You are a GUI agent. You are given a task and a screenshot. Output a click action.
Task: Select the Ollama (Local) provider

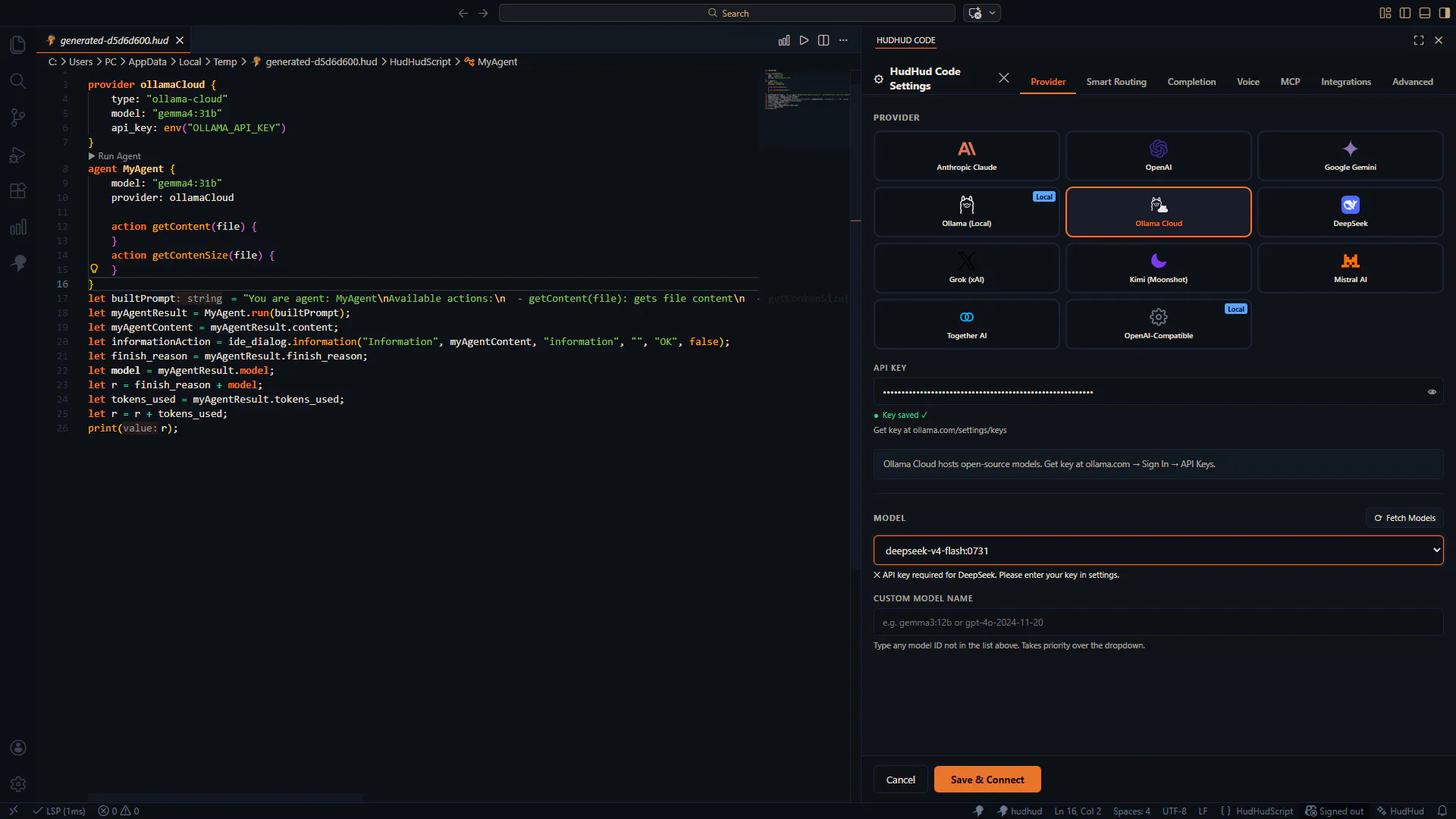click(966, 212)
